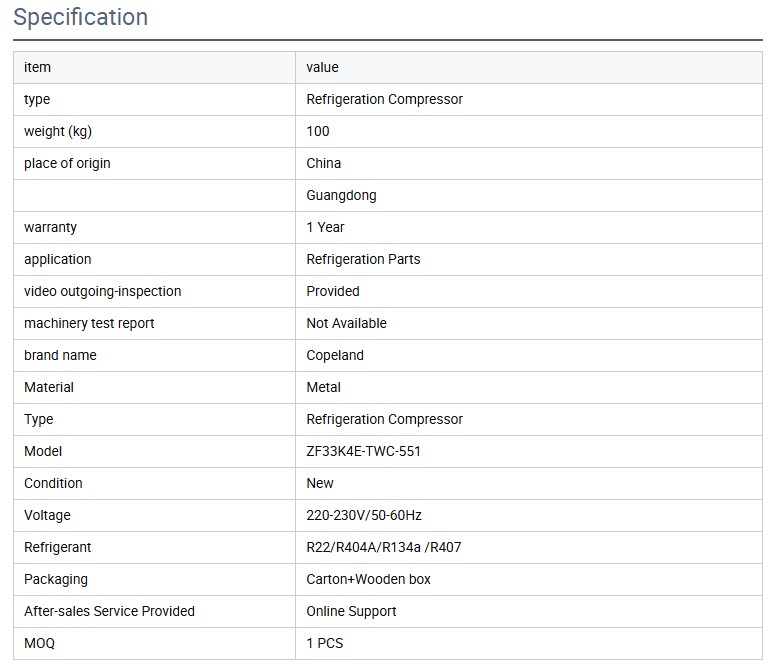This screenshot has height=671, width=779.
Task: Select the weight (kg) label cell
Action: click(58, 131)
